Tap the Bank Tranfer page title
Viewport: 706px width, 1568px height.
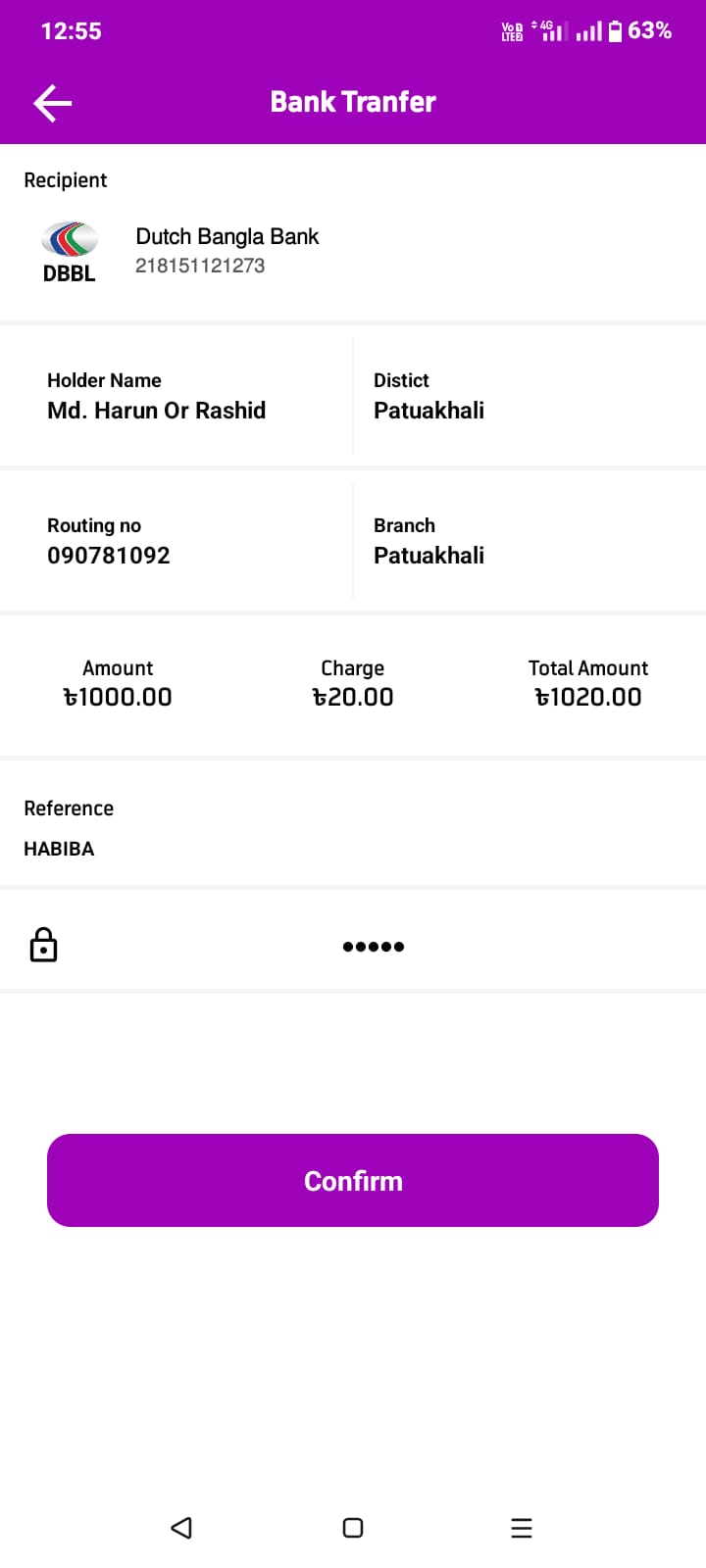tap(353, 102)
